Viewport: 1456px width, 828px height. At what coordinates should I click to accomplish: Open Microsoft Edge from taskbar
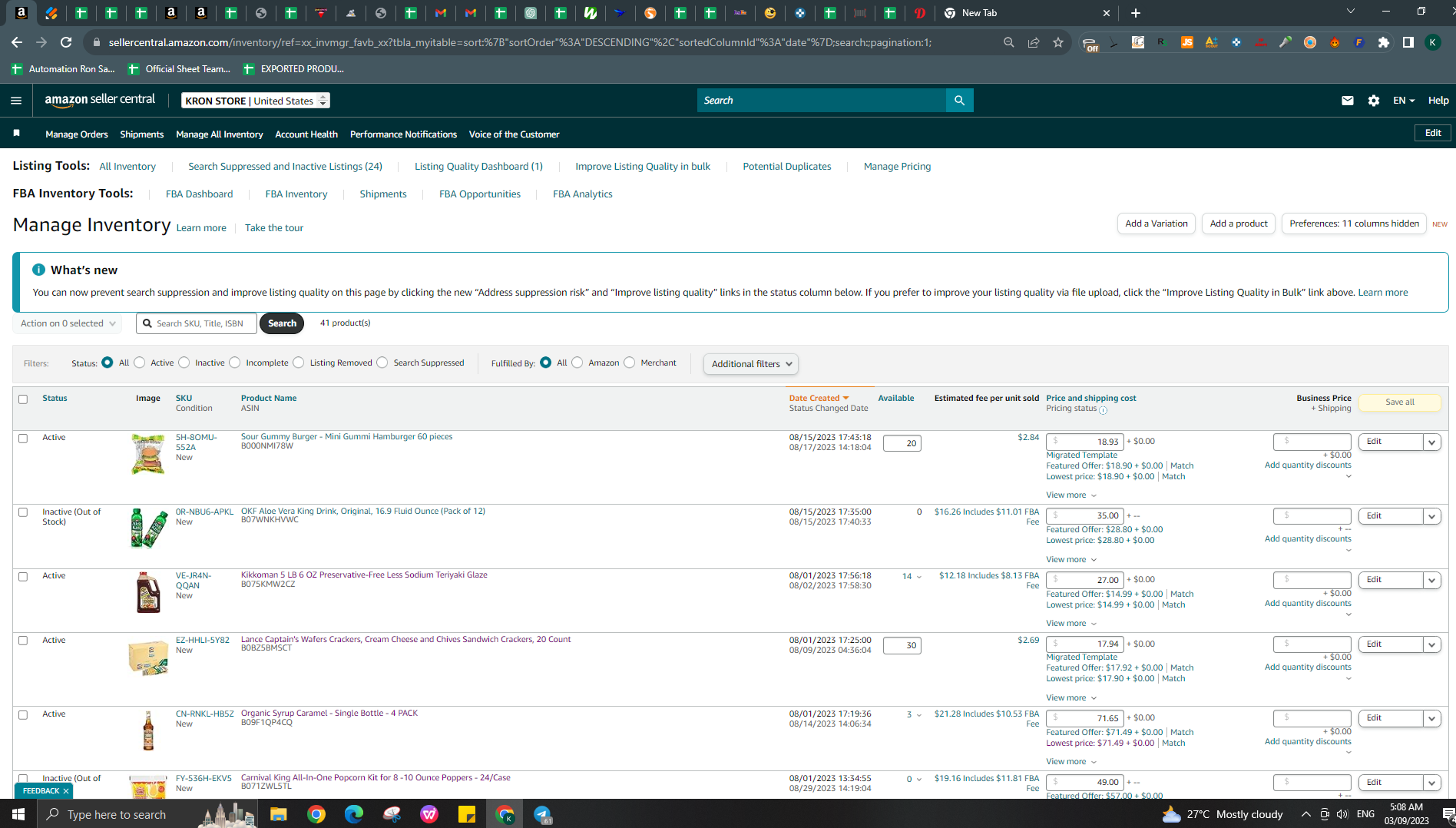(x=354, y=814)
